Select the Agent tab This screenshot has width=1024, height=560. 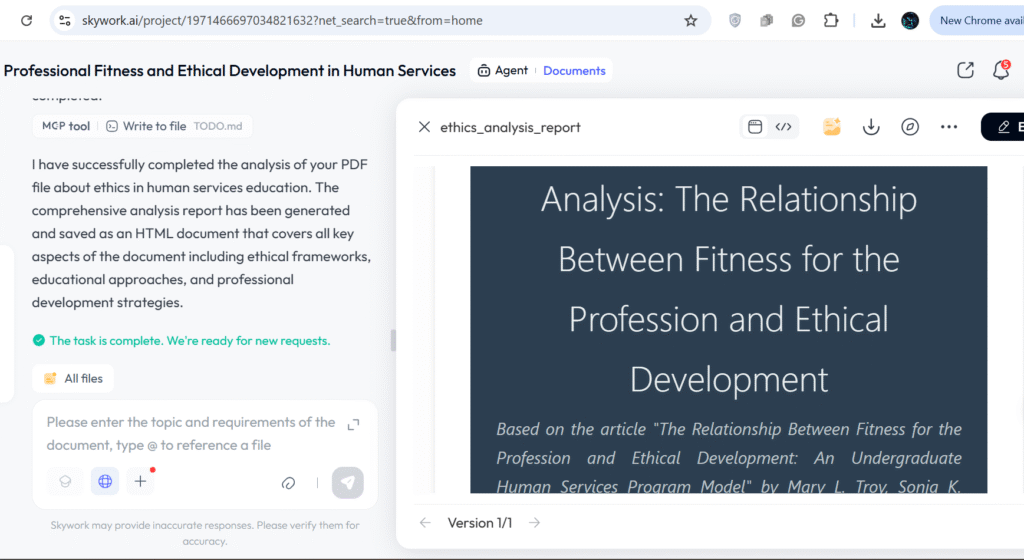coord(503,71)
